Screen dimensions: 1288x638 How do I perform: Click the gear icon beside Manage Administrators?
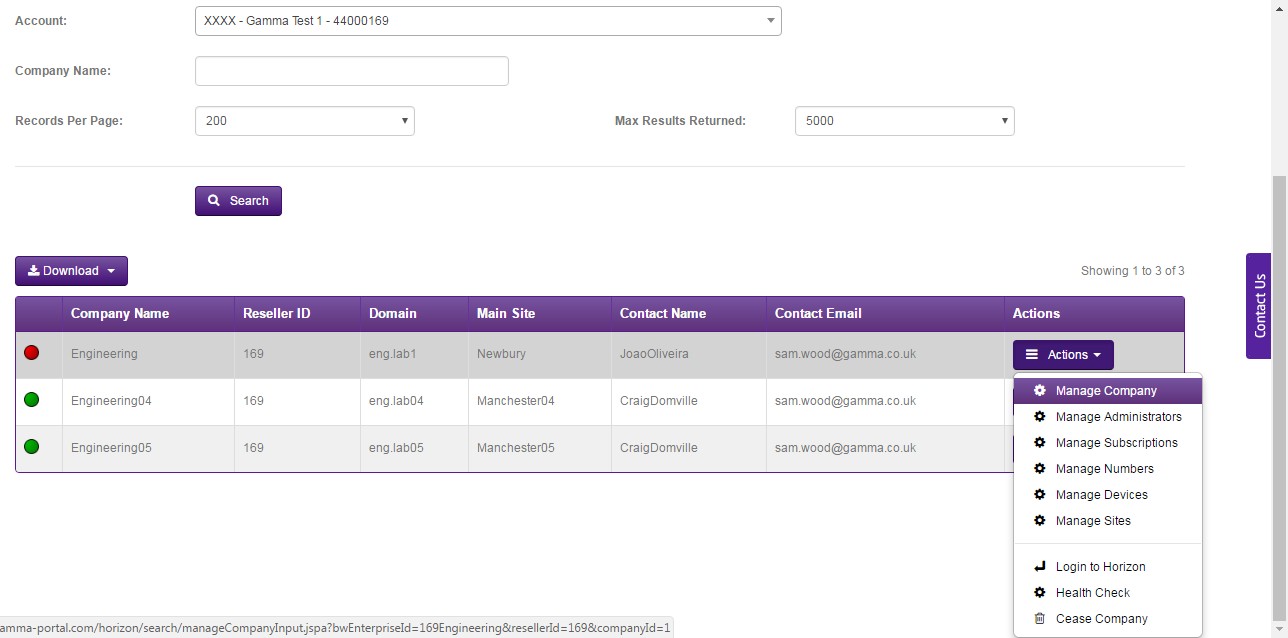click(x=1039, y=417)
